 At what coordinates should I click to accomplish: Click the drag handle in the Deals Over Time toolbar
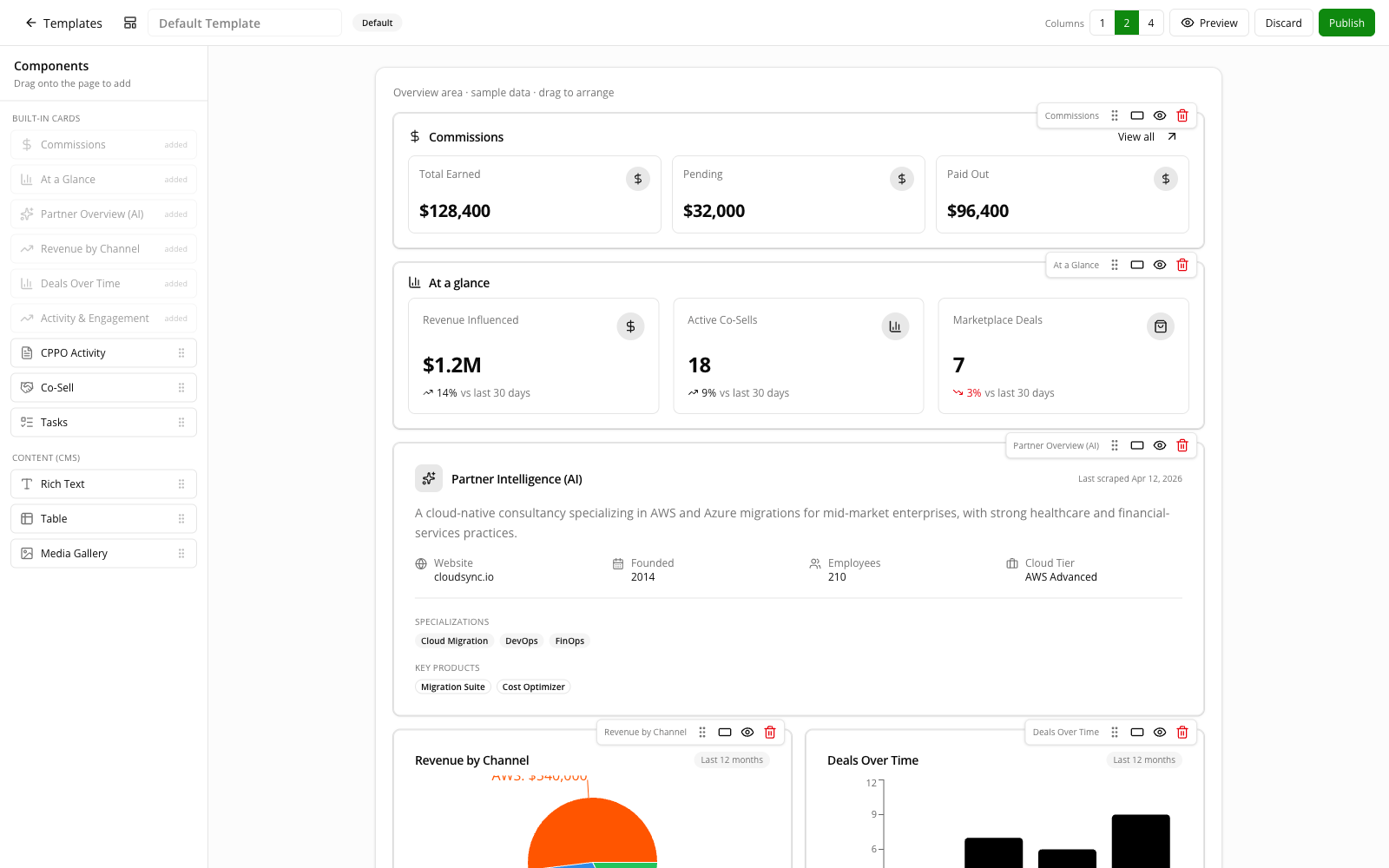[x=1115, y=733]
